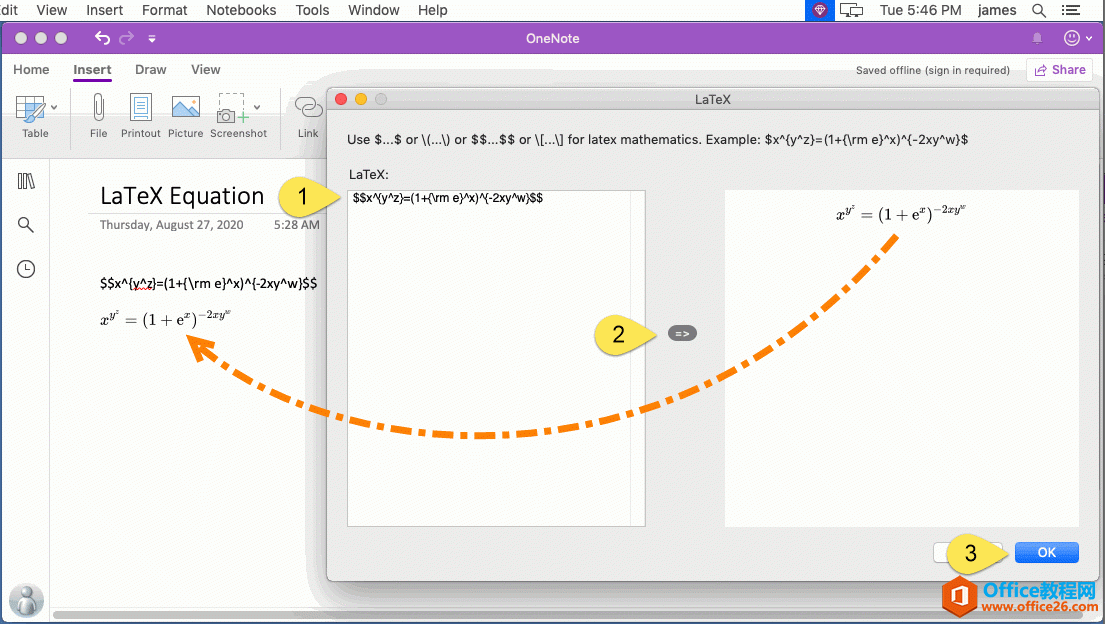Open the Notification Center list icon
Screen dimensions: 1105x624
point(1071,10)
